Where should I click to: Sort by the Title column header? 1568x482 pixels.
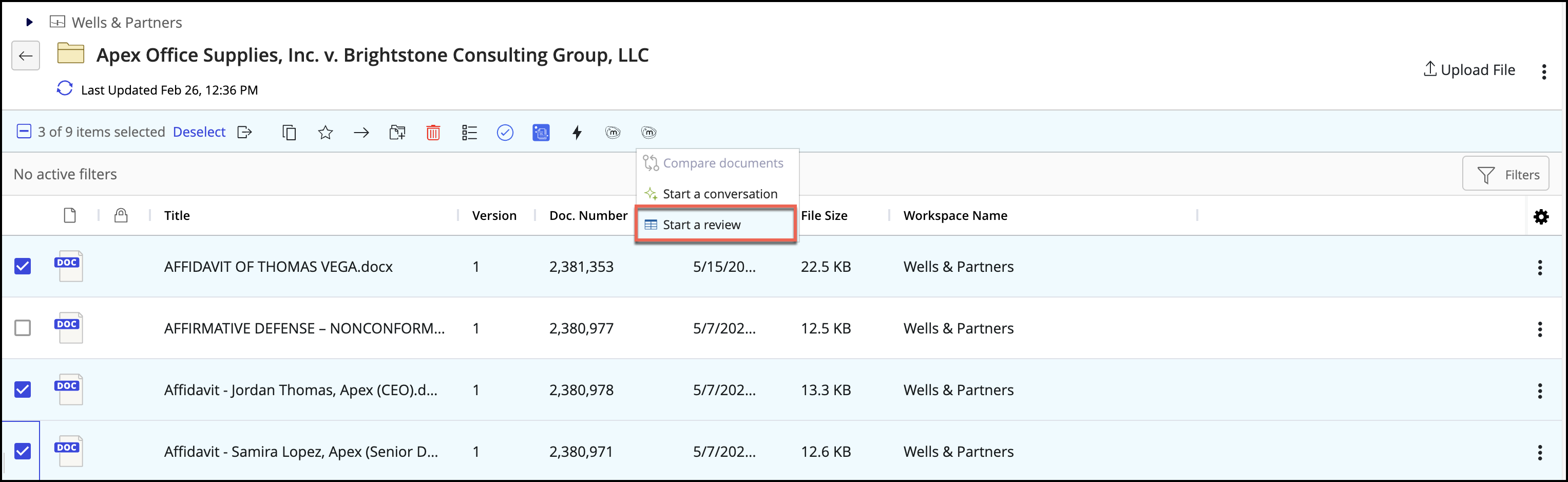click(177, 216)
